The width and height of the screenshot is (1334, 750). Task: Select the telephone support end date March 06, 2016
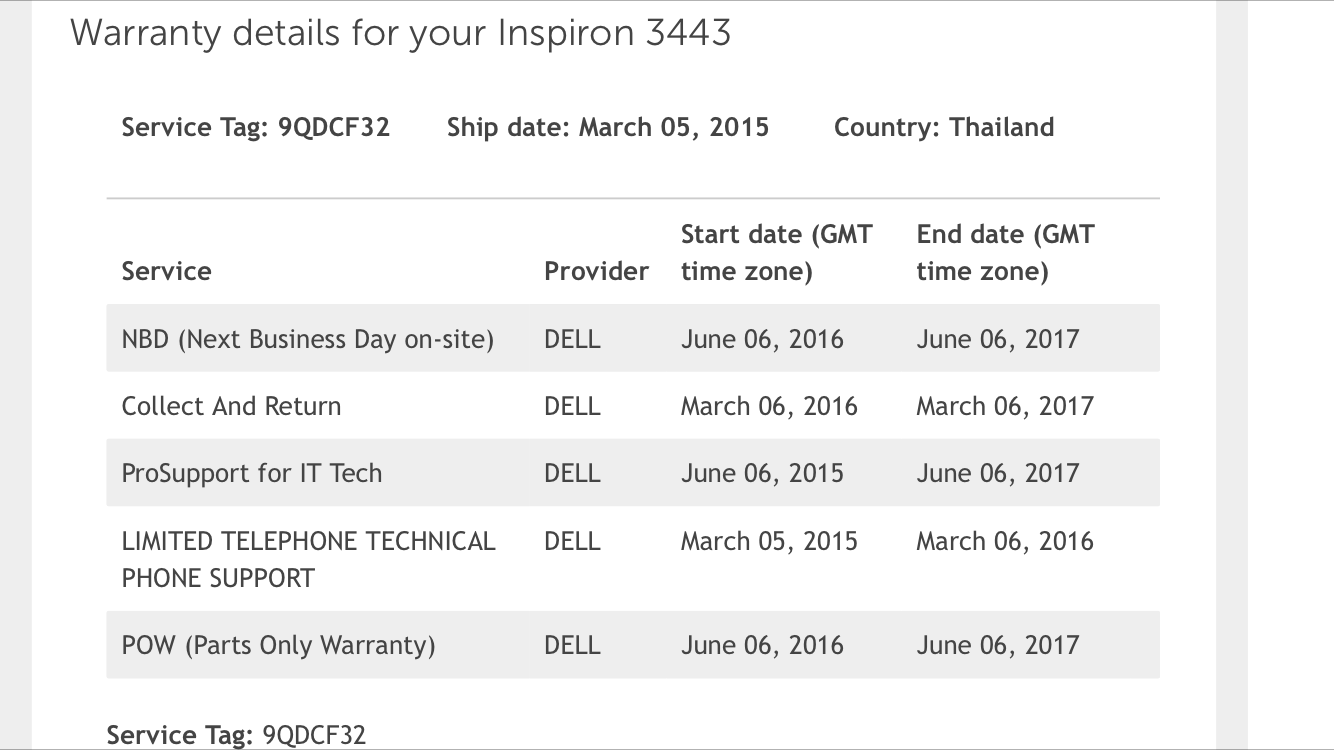click(1004, 541)
